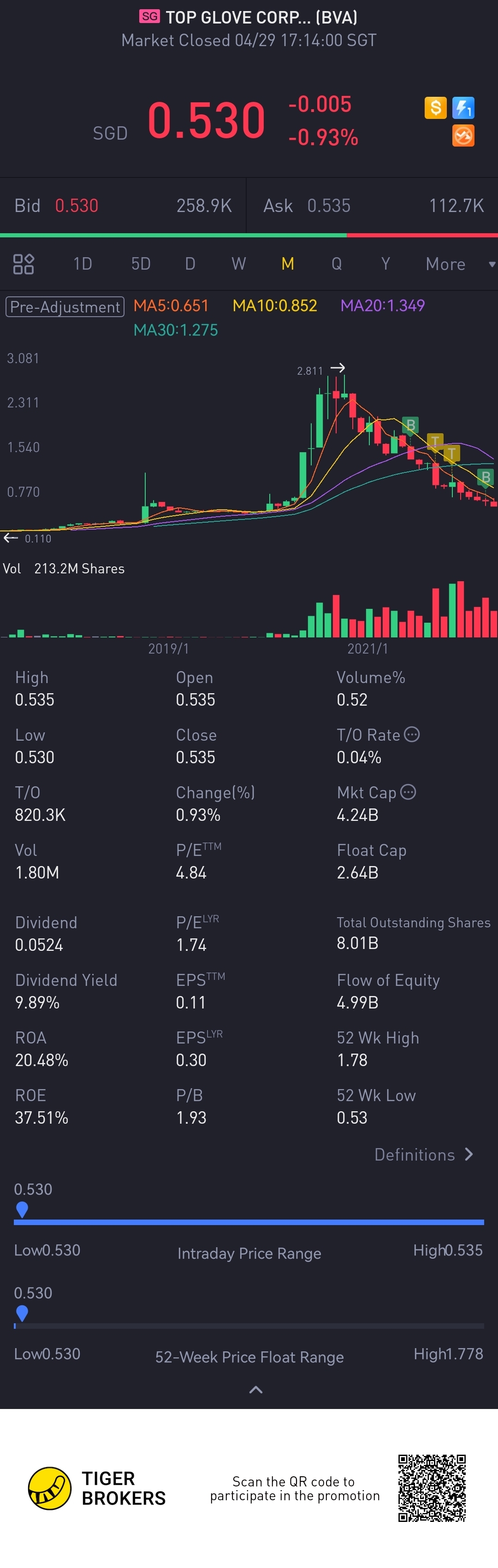Tap the blue lightning bolt icon
The height and width of the screenshot is (1568, 498).
click(463, 108)
